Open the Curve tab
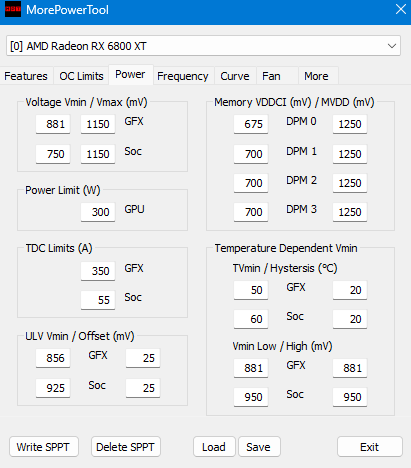 235,76
